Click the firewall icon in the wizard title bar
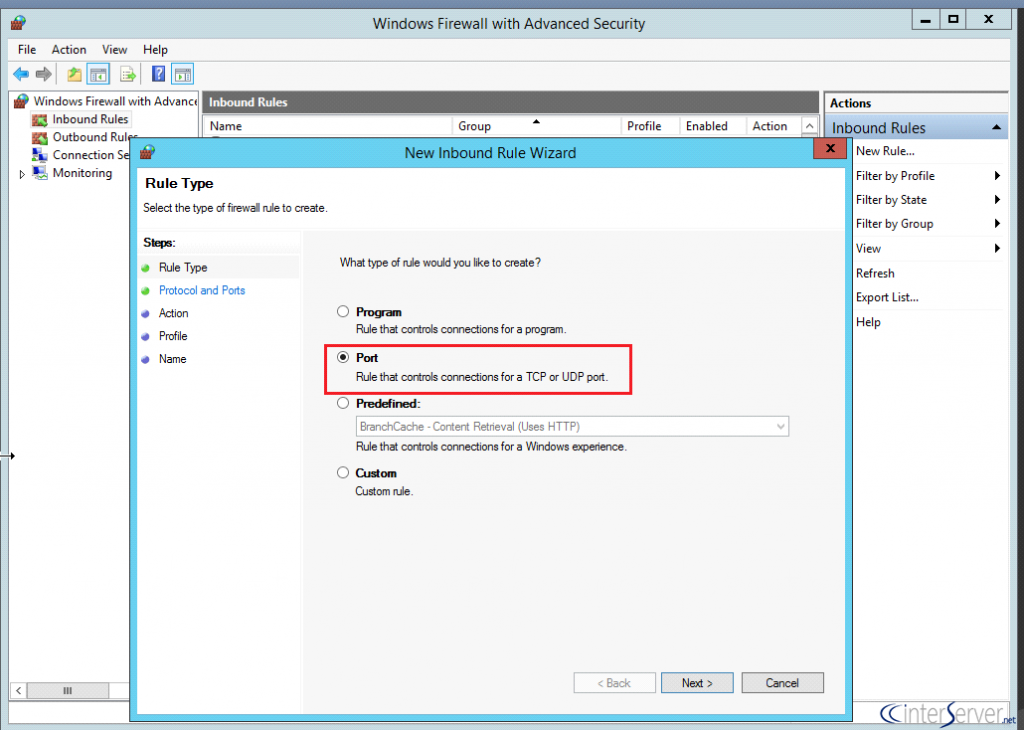1024x730 pixels. pyautogui.click(x=148, y=153)
